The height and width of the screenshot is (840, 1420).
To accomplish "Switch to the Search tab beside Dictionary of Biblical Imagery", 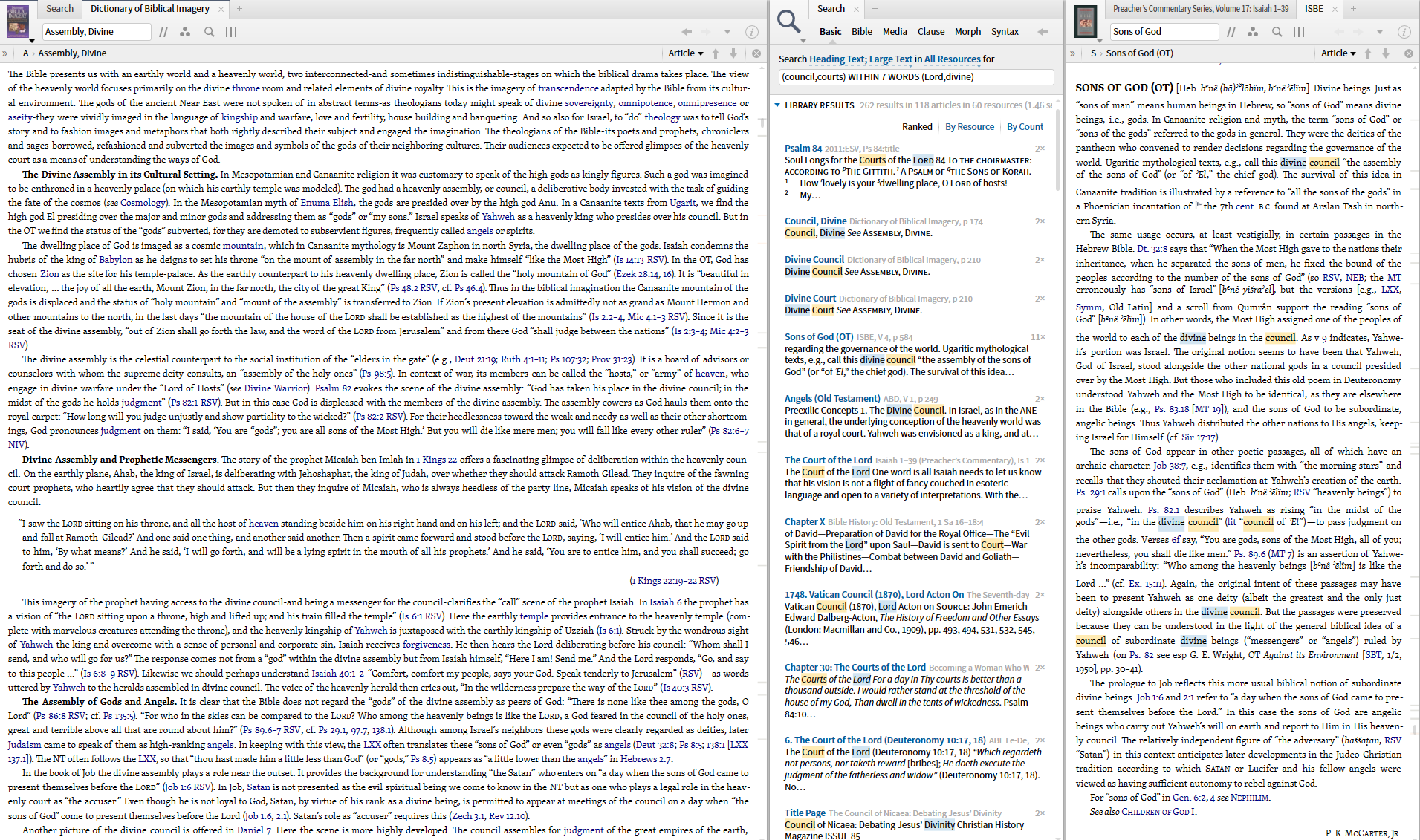I will click(59, 9).
